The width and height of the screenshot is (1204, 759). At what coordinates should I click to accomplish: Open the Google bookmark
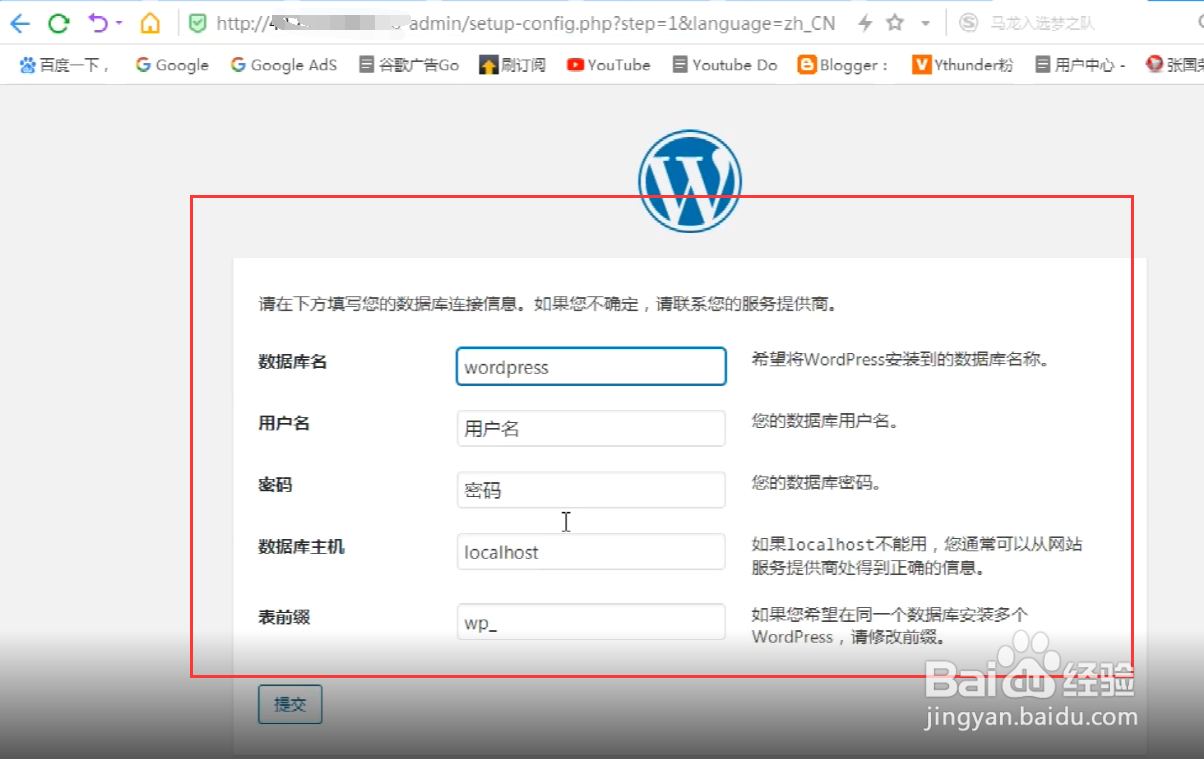click(x=172, y=65)
